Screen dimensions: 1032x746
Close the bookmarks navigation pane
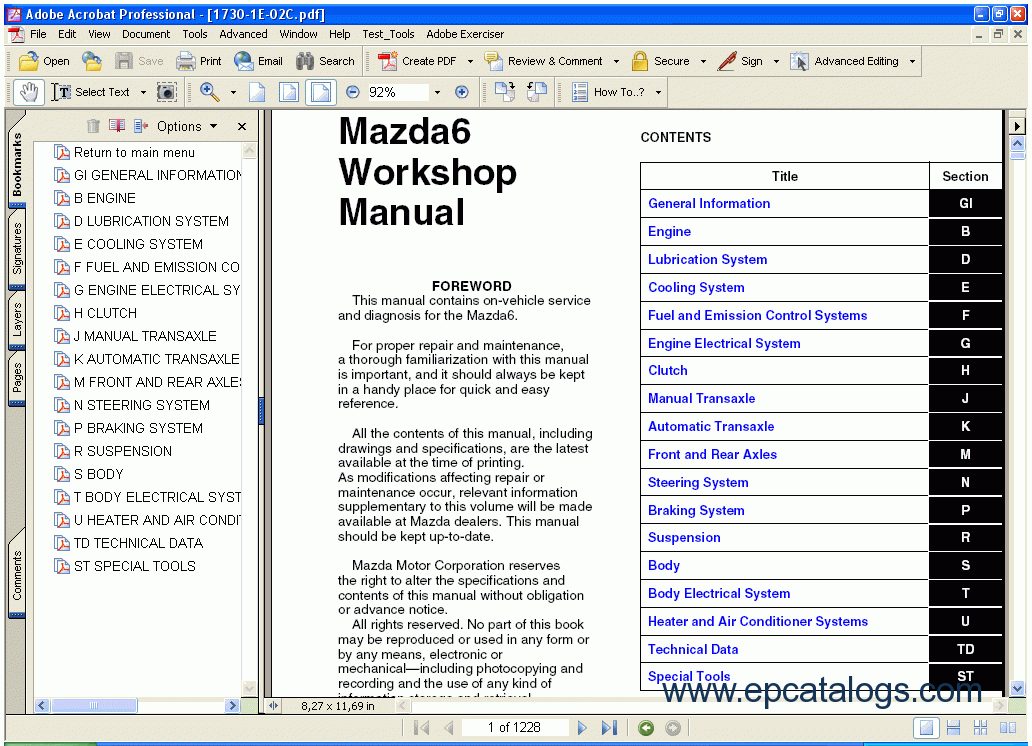242,126
